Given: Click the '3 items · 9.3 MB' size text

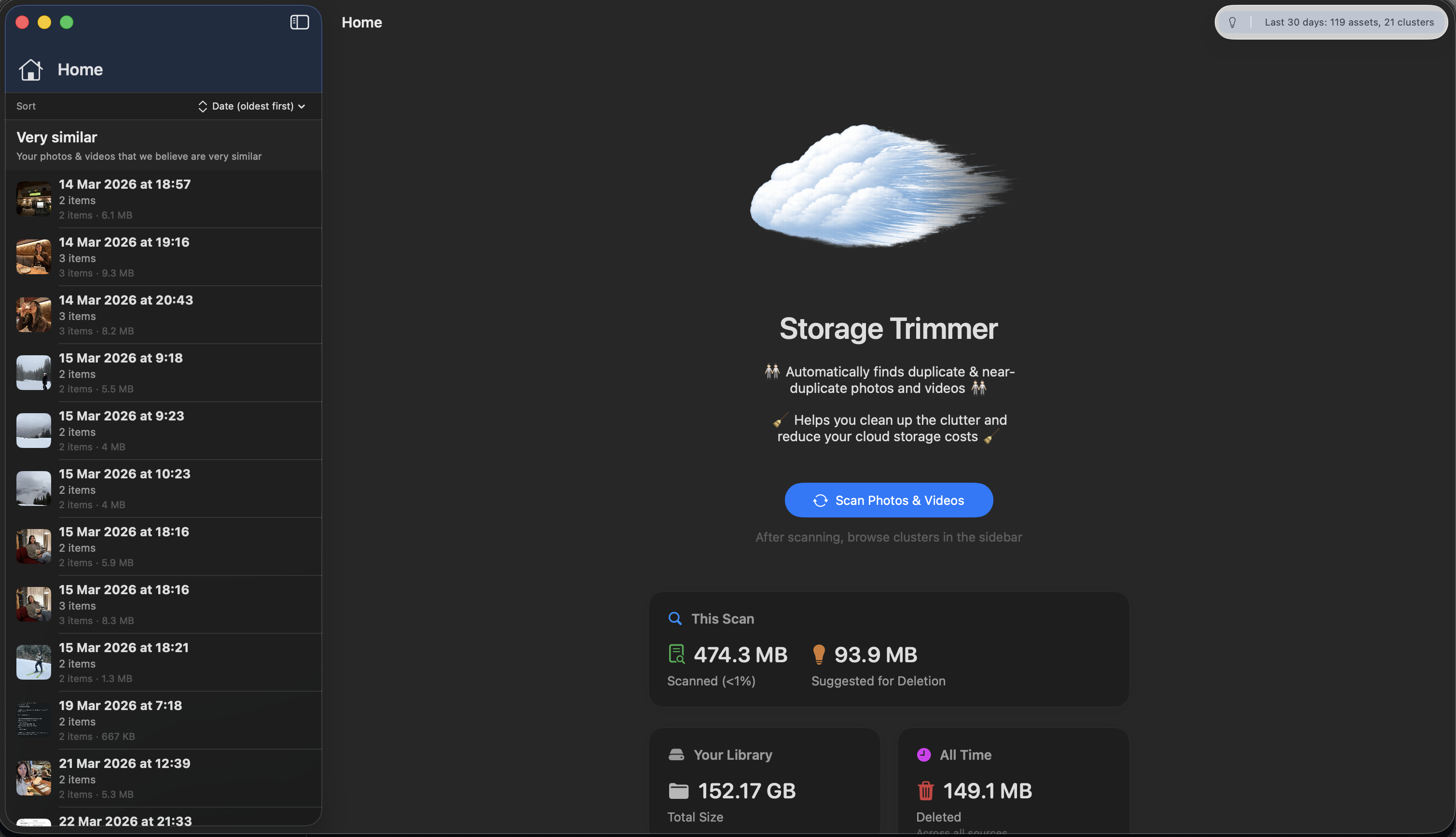Looking at the screenshot, I should pos(96,273).
